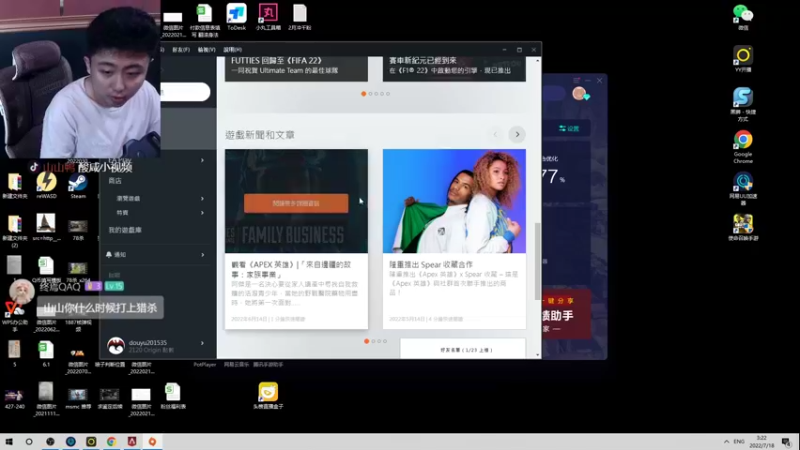
Task: Click the Origin notifications bell icon
Action: pyautogui.click(x=109, y=254)
